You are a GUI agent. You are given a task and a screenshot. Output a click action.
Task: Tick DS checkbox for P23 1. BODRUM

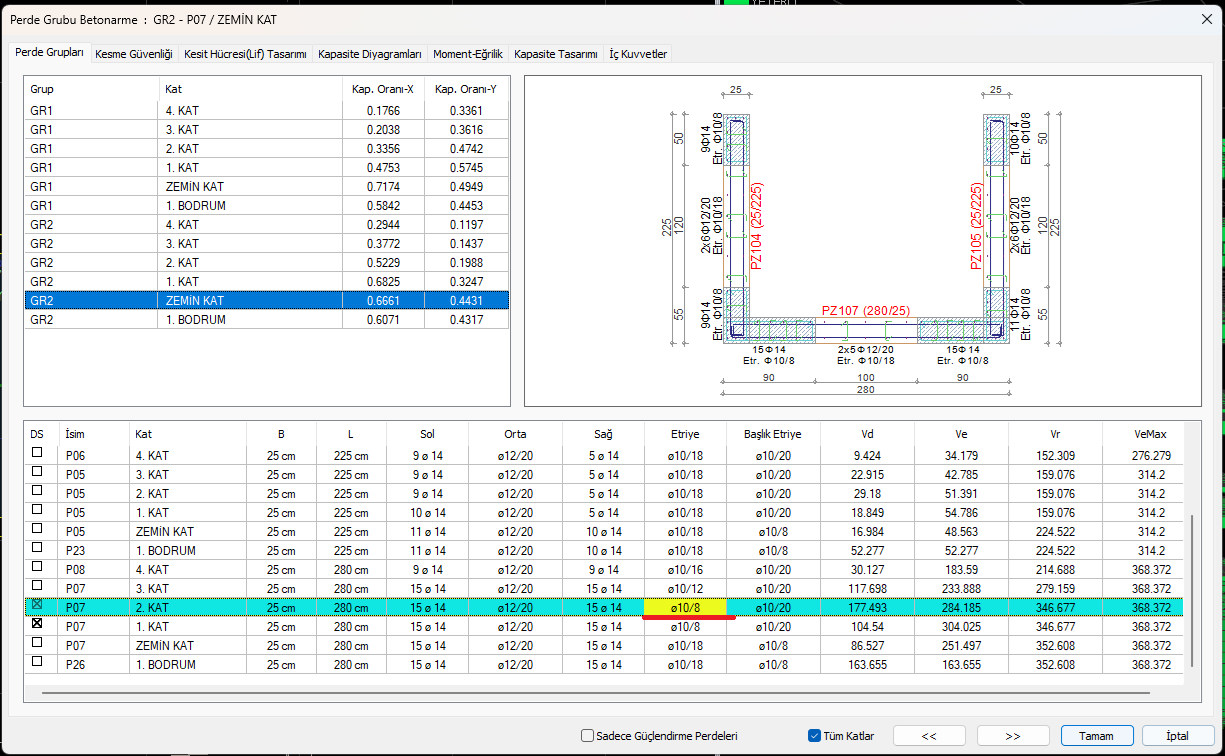[x=38, y=549]
